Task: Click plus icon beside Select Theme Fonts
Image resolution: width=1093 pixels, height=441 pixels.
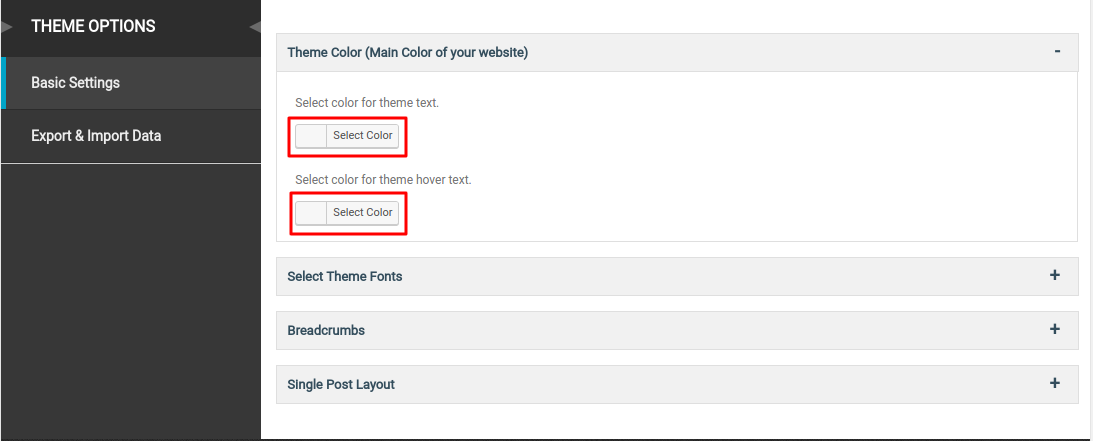Action: [1055, 275]
